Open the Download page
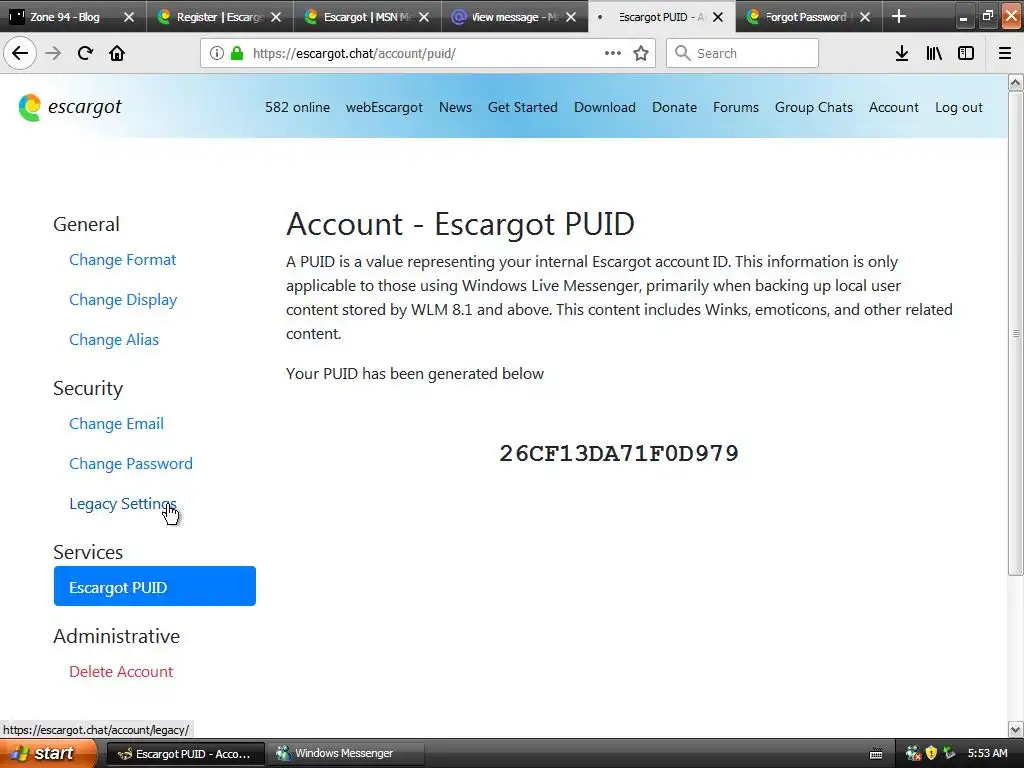Image resolution: width=1024 pixels, height=768 pixels. click(x=605, y=107)
